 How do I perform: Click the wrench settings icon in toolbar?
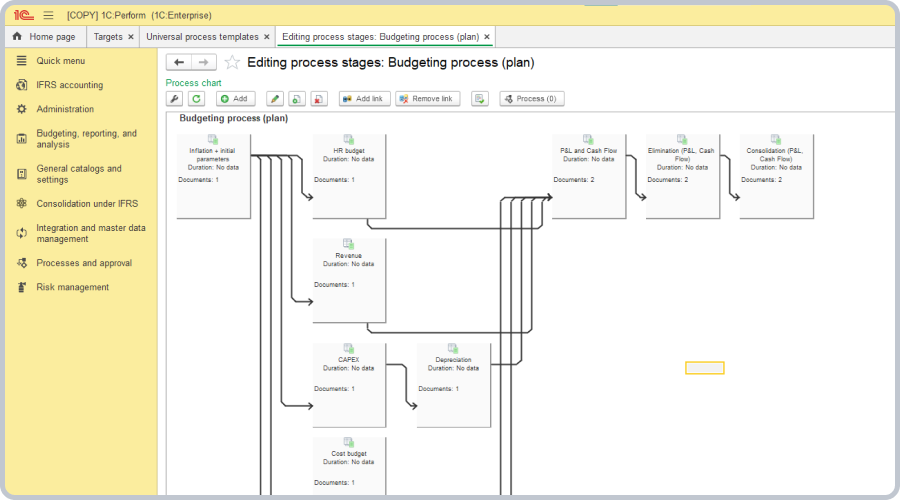[x=174, y=99]
